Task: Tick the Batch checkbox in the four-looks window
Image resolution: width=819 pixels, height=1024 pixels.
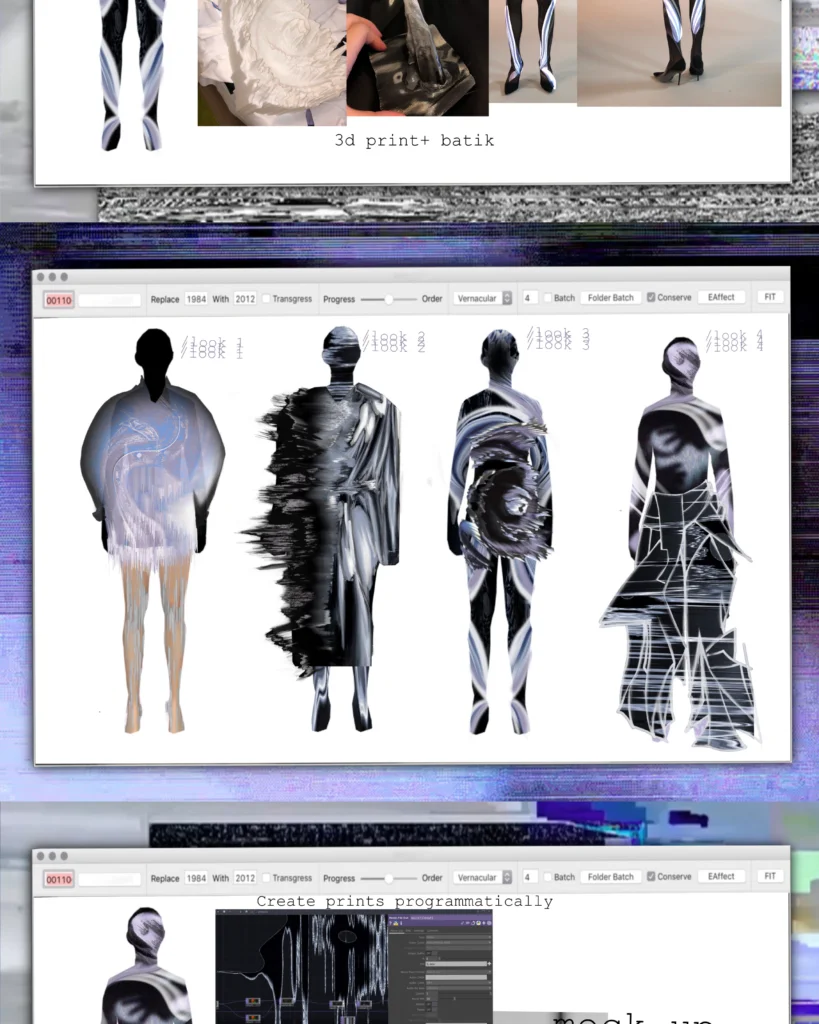Action: 548,298
